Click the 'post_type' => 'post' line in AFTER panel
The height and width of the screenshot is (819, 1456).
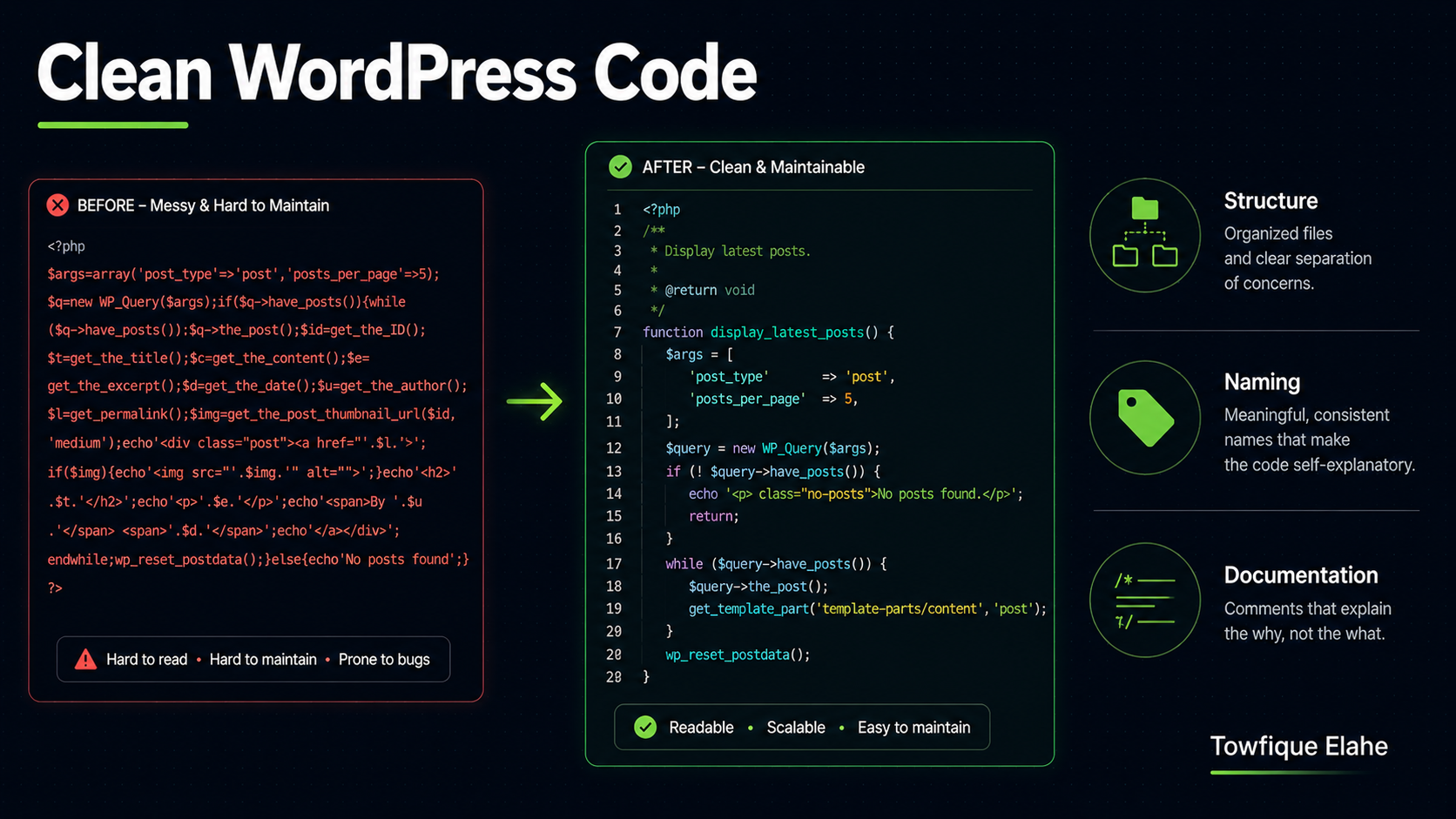792,377
